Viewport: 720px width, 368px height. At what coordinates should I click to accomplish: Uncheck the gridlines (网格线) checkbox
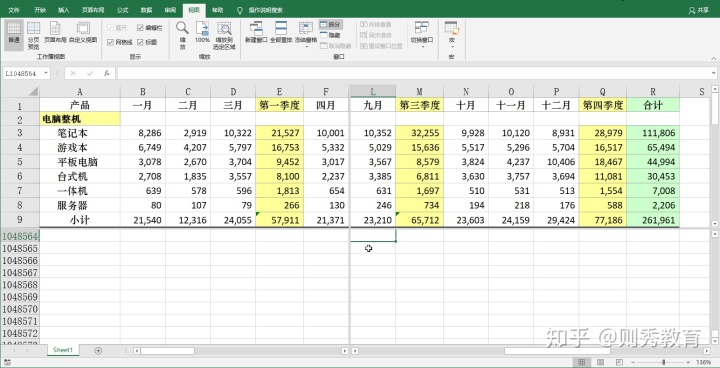110,42
